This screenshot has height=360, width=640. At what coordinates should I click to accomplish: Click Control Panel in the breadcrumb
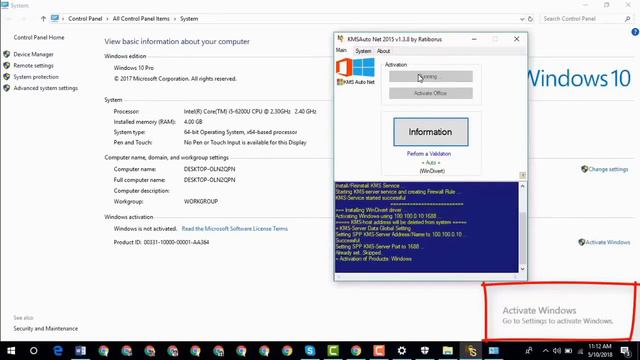[85, 19]
